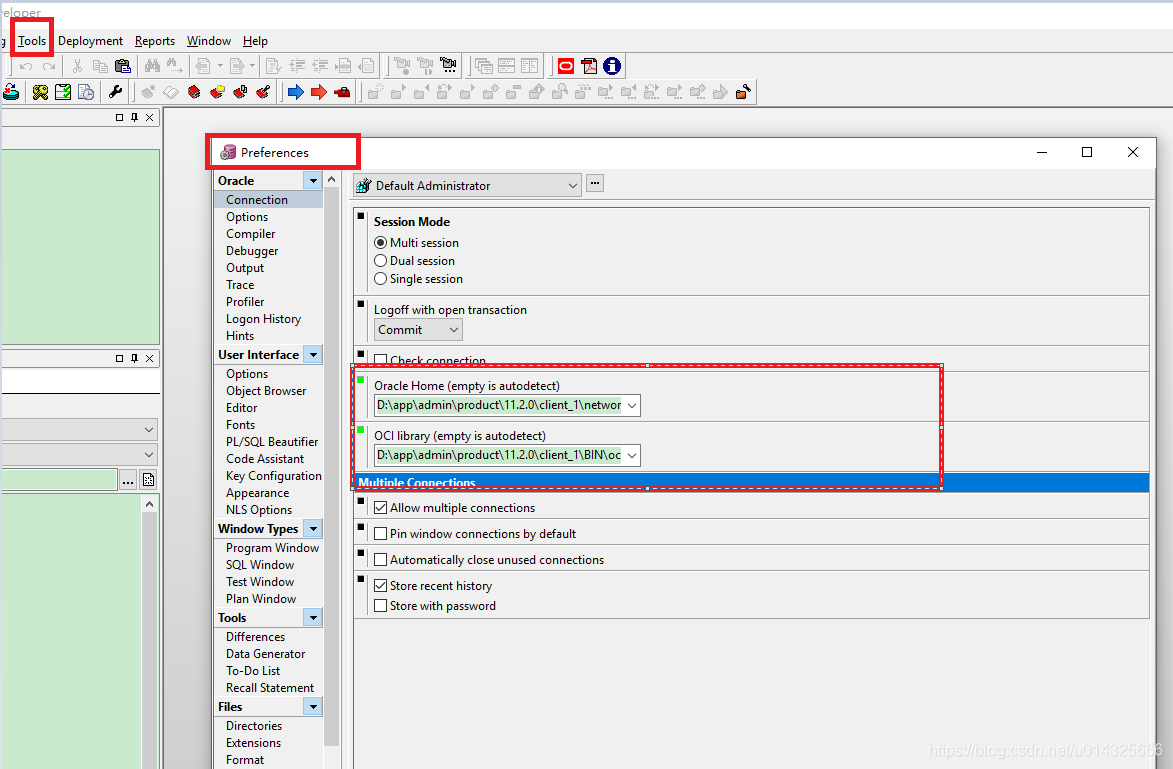Click the red toolbox icon
The height and width of the screenshot is (769, 1173).
pos(342,92)
